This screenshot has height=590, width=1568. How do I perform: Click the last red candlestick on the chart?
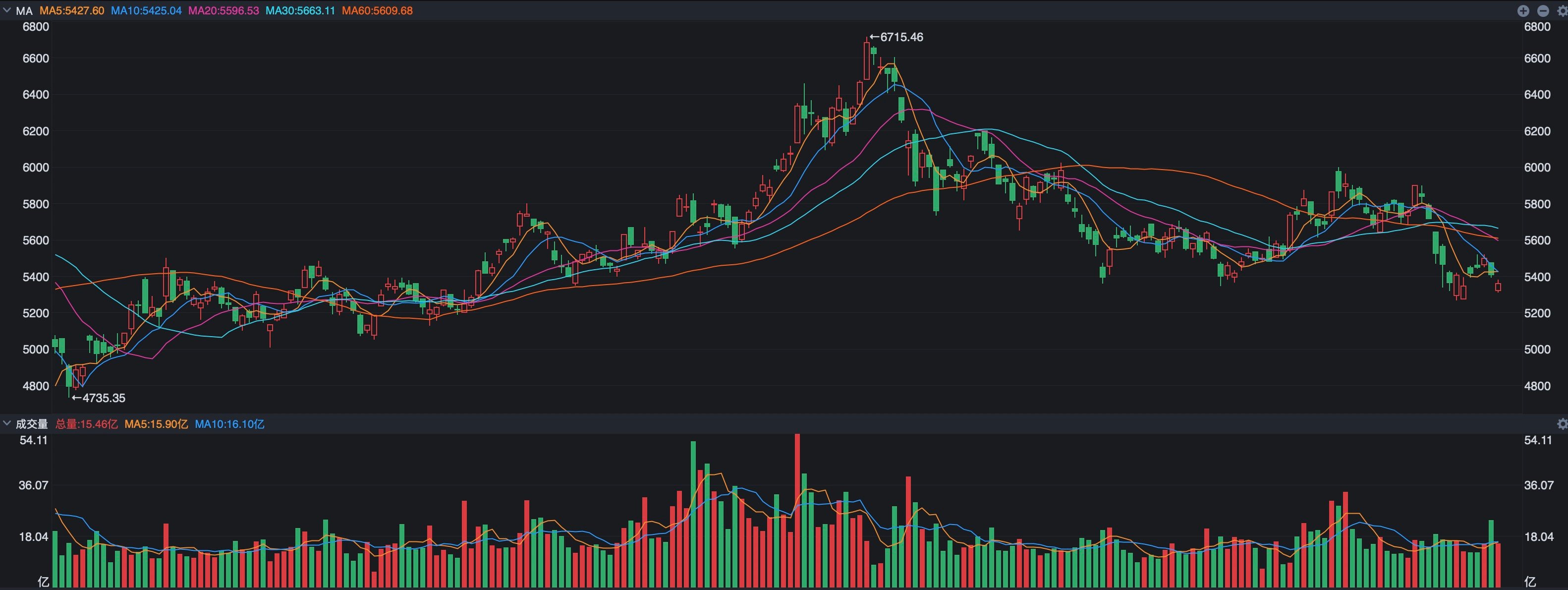tap(1498, 286)
